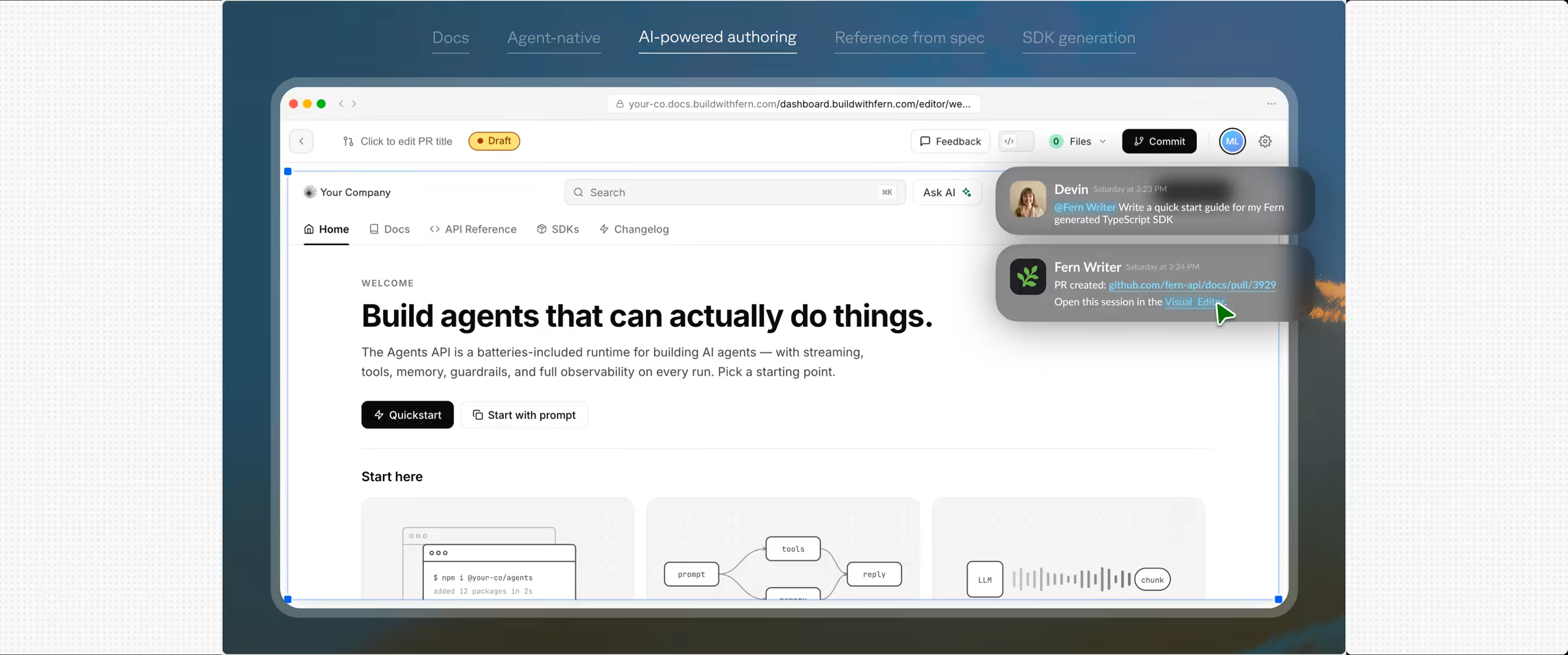Click the address bar lock icon
This screenshot has width=1568, height=655.
point(619,104)
